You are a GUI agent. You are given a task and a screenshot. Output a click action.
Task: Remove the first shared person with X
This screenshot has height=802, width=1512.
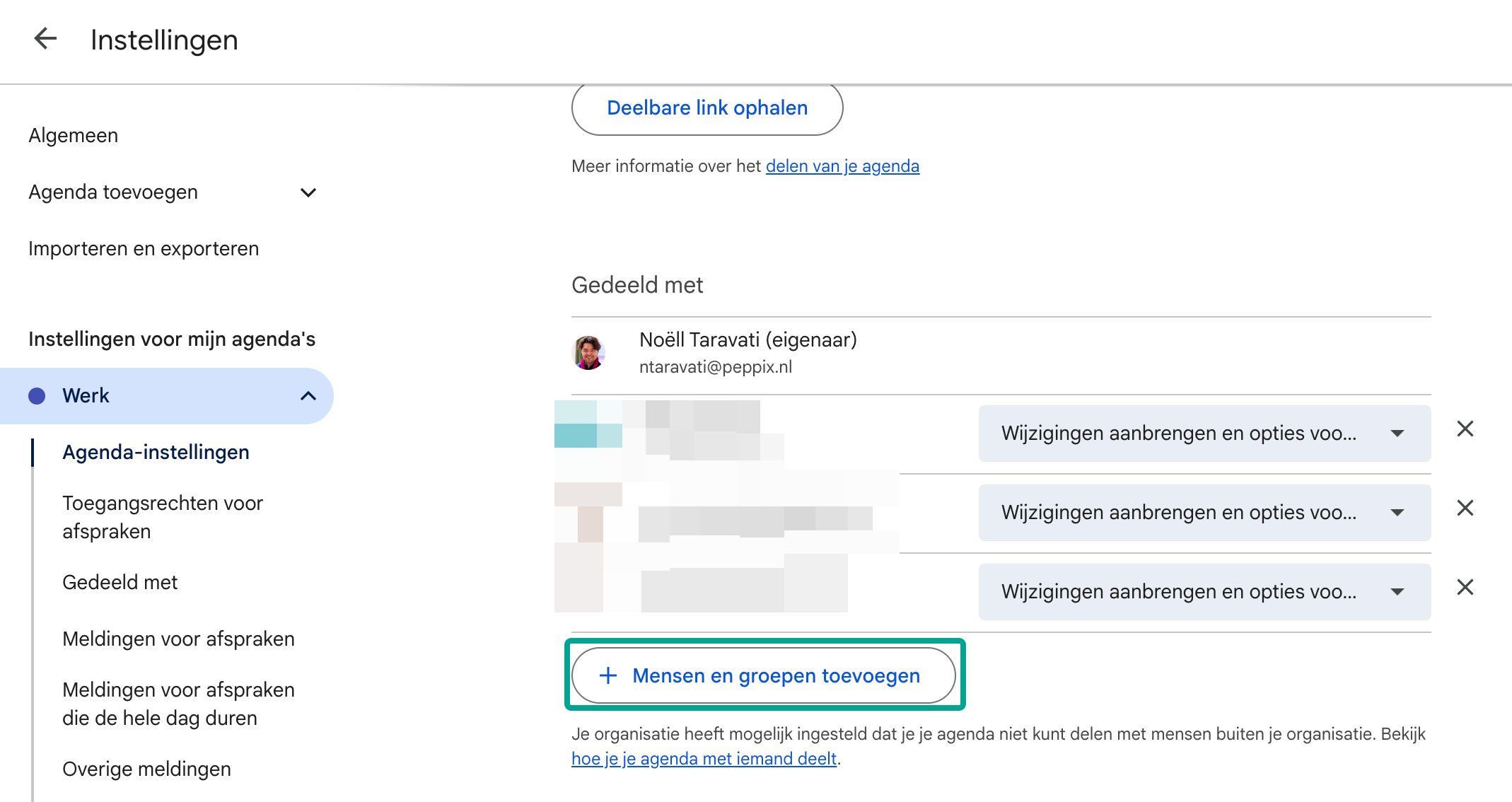click(1465, 429)
